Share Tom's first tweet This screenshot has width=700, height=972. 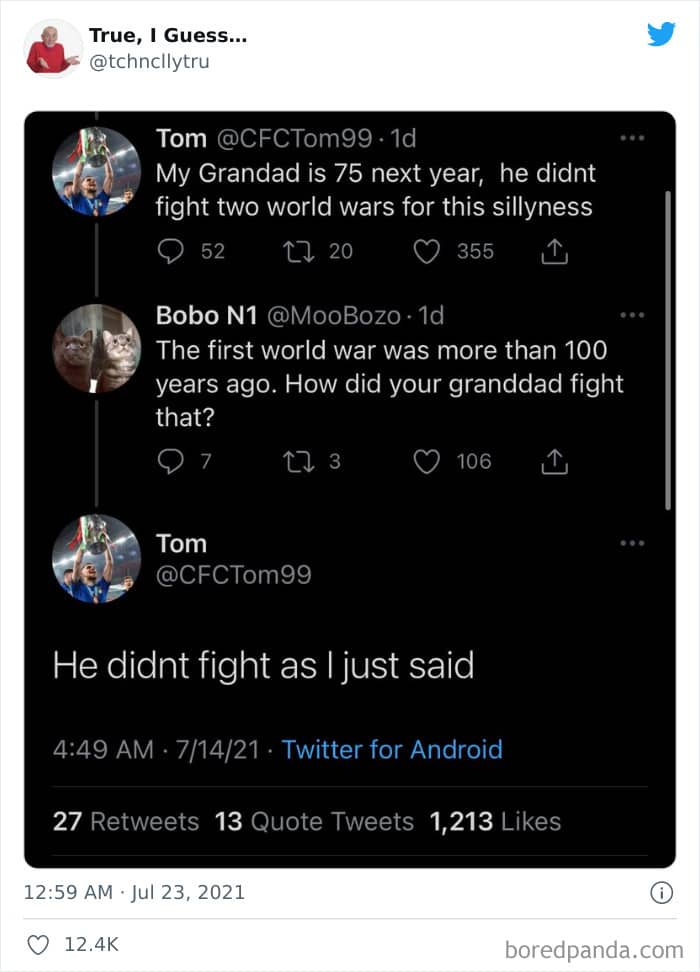tap(554, 253)
